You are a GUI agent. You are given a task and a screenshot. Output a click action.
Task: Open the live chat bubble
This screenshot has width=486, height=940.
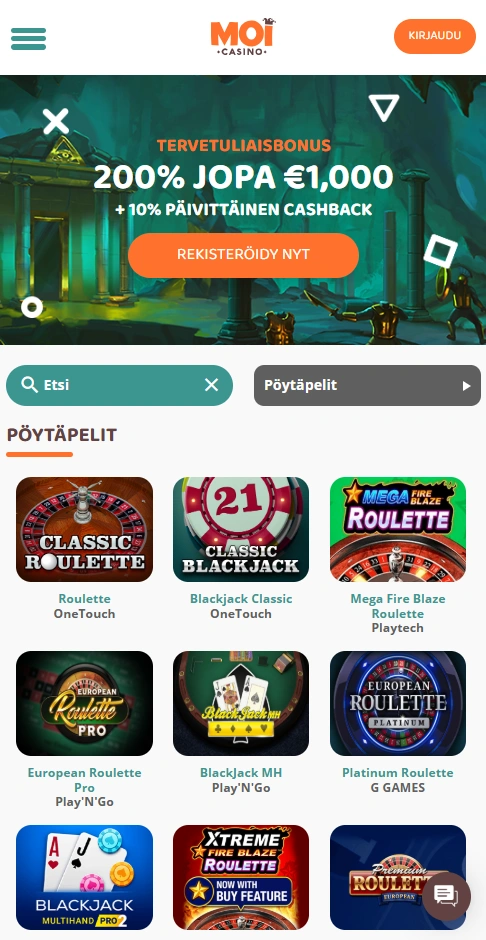pyautogui.click(x=446, y=896)
